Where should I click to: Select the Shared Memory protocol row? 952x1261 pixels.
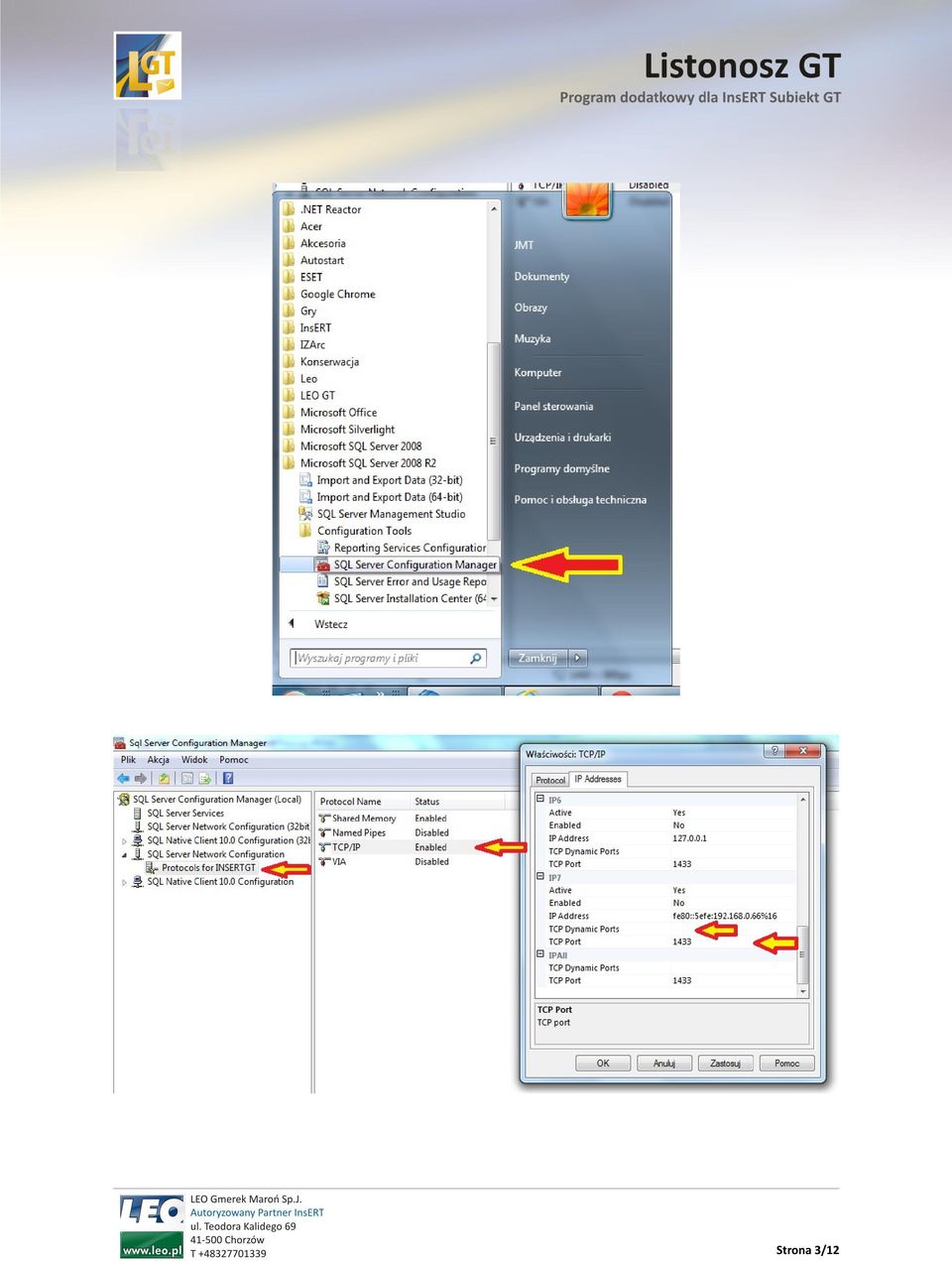(x=357, y=819)
